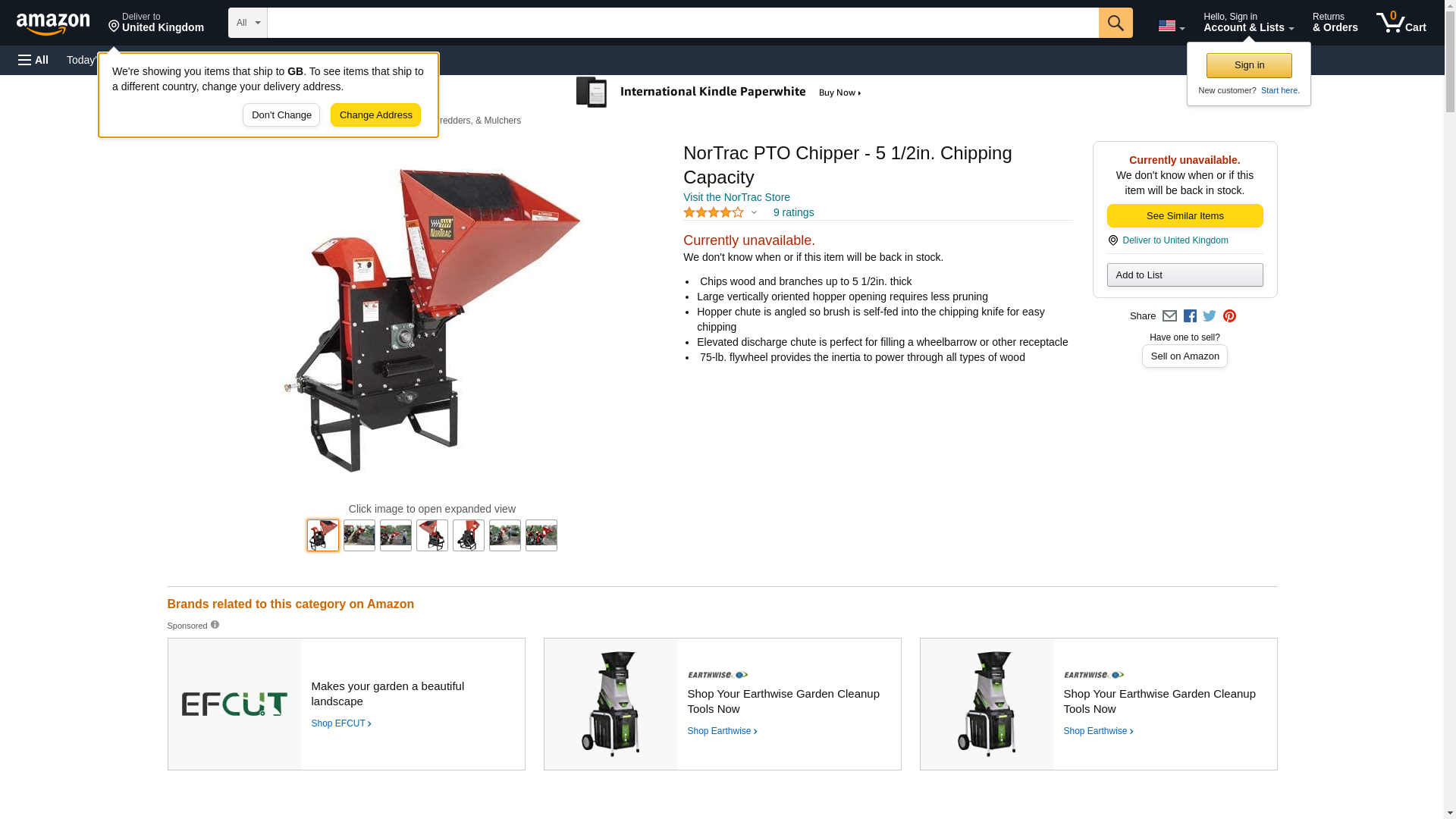Open Add to List dropdown

pyautogui.click(x=1185, y=275)
